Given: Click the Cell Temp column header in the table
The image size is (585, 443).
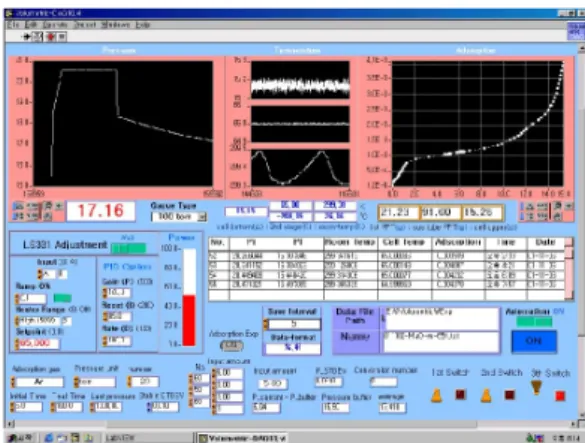Looking at the screenshot, I should click(404, 243).
